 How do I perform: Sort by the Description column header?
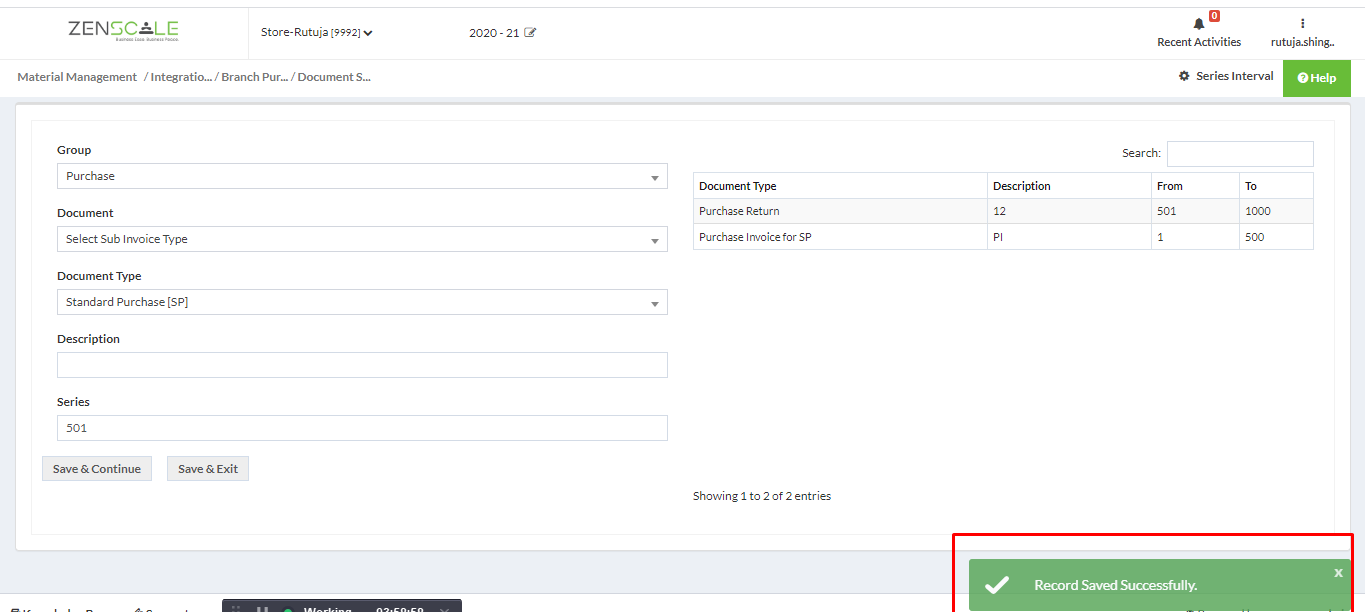click(x=1069, y=186)
